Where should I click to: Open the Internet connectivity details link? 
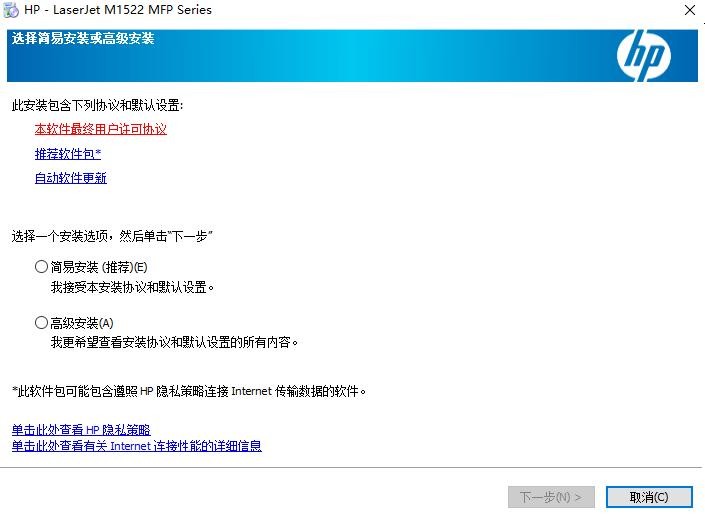pyautogui.click(x=137, y=446)
